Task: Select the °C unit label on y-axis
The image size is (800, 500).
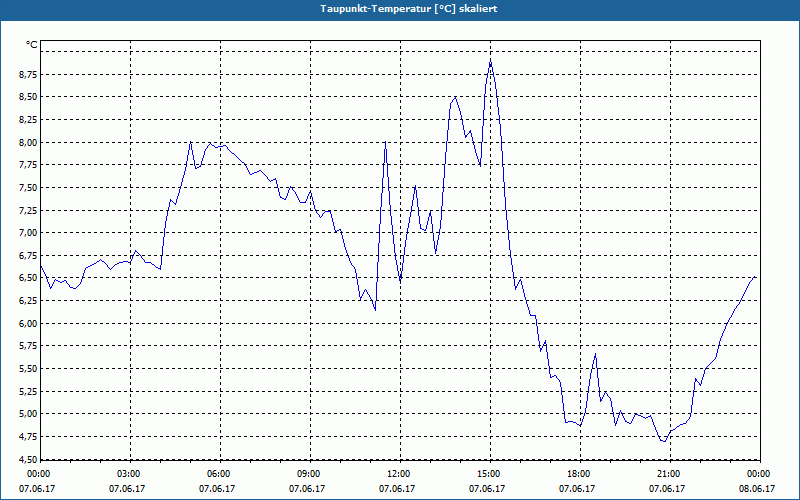Action: (32, 45)
